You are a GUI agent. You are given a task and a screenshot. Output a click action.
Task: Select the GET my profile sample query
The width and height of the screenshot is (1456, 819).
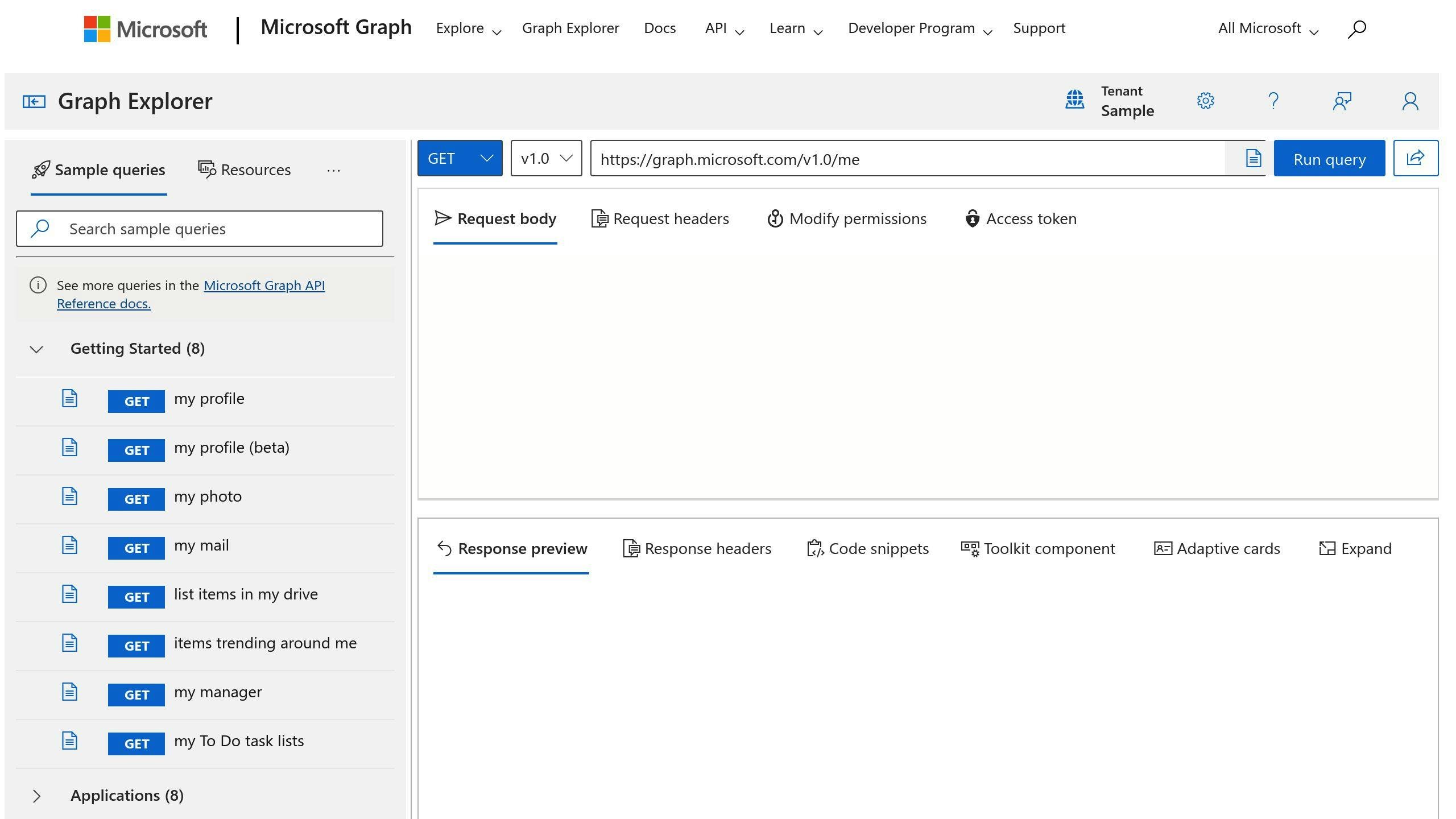(x=205, y=402)
